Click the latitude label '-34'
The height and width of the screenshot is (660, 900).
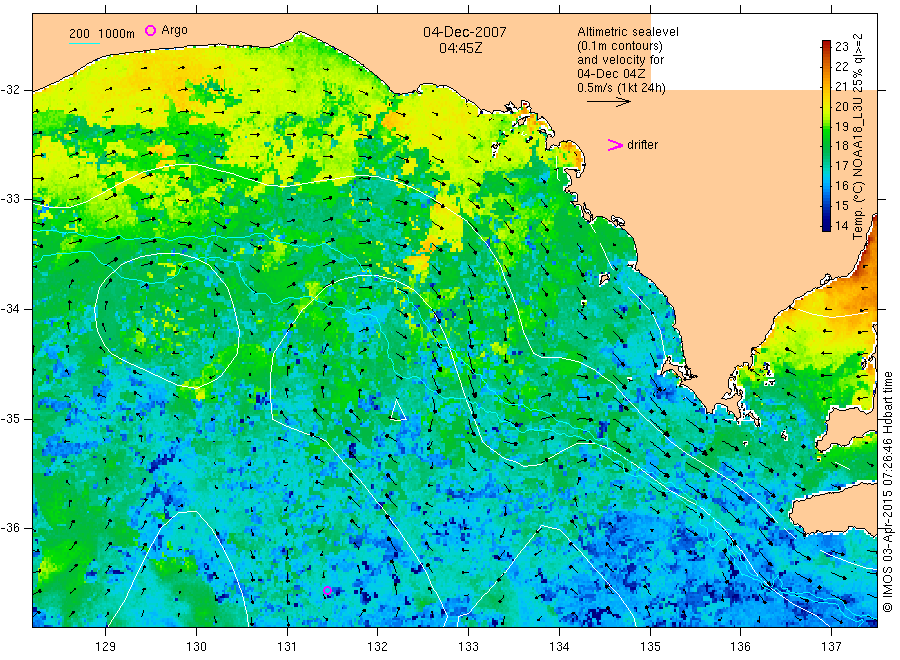tap(10, 309)
